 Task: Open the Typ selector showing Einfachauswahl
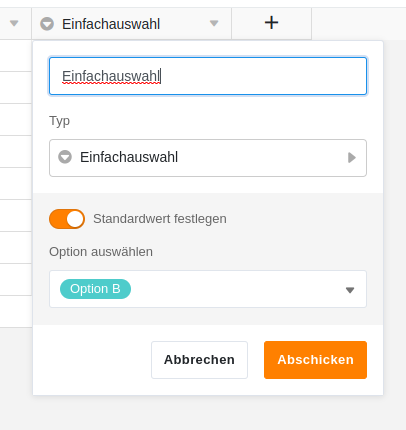pyautogui.click(x=208, y=158)
